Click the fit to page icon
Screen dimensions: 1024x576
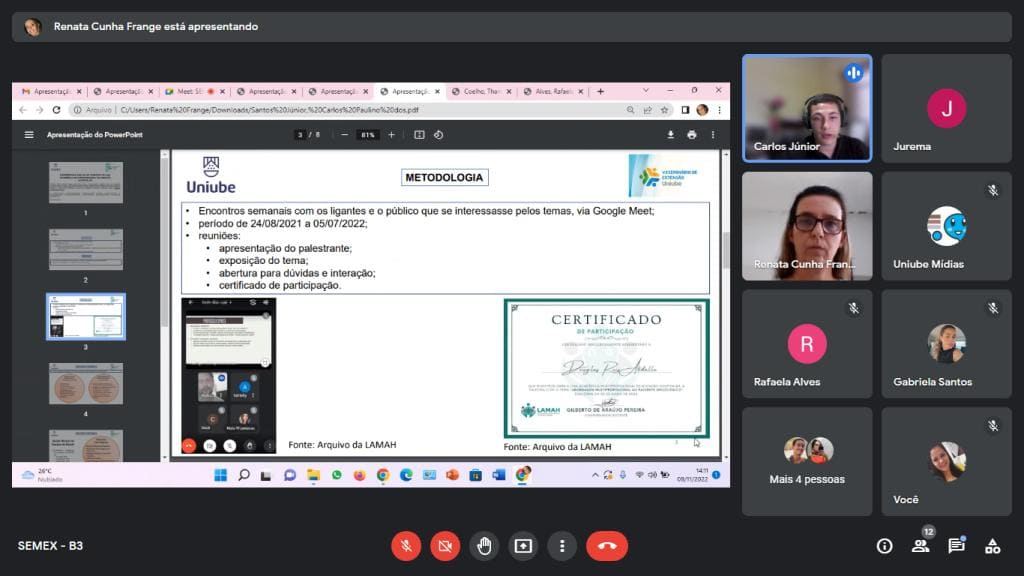coord(419,135)
